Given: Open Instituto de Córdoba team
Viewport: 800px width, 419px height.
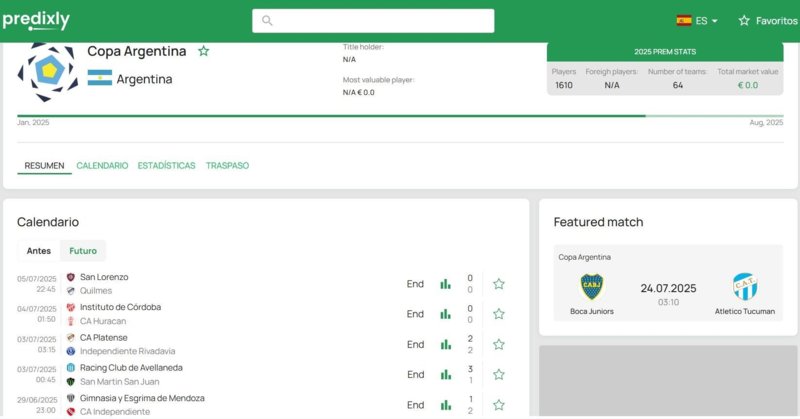Looking at the screenshot, I should (x=120, y=307).
